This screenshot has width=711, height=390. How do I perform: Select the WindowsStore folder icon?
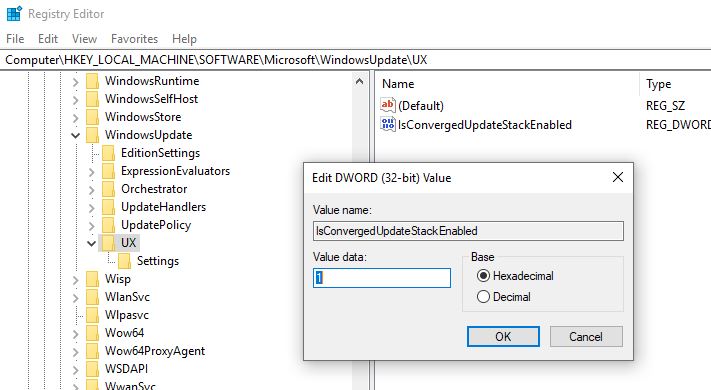(x=93, y=117)
